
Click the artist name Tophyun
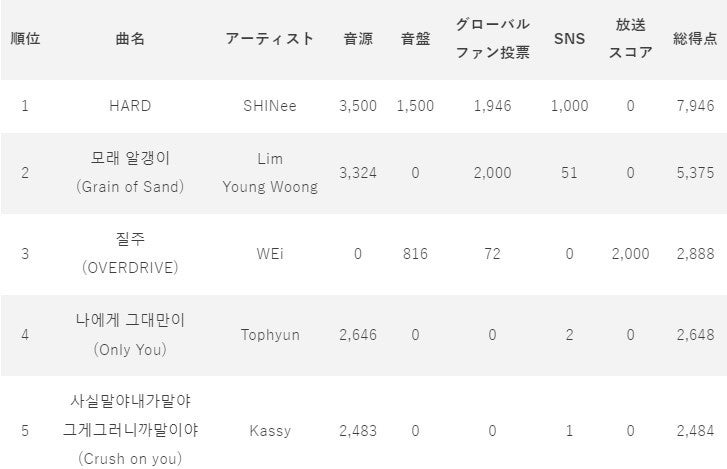(269, 335)
